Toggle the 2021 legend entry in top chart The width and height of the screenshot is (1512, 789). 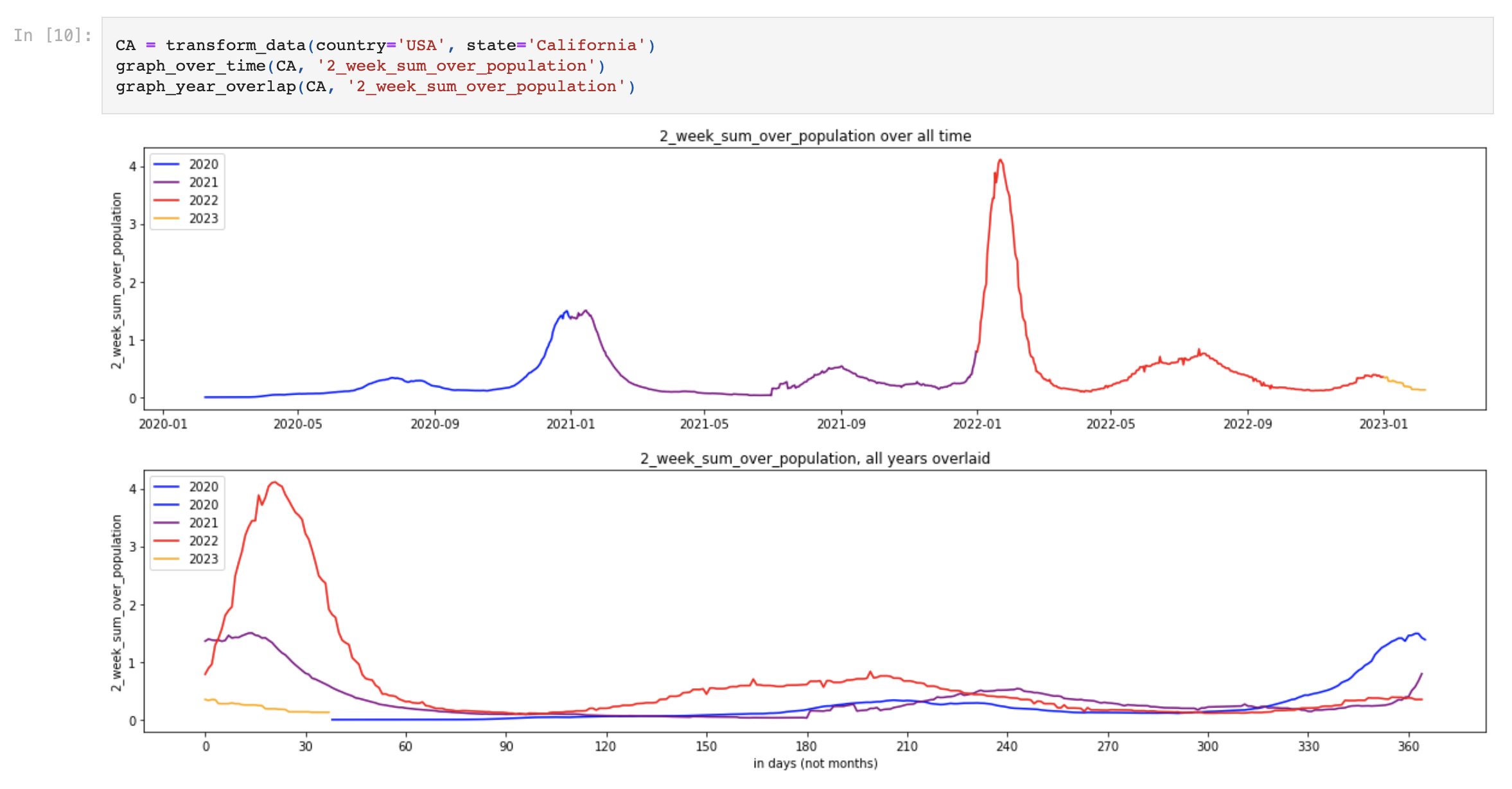(x=202, y=182)
